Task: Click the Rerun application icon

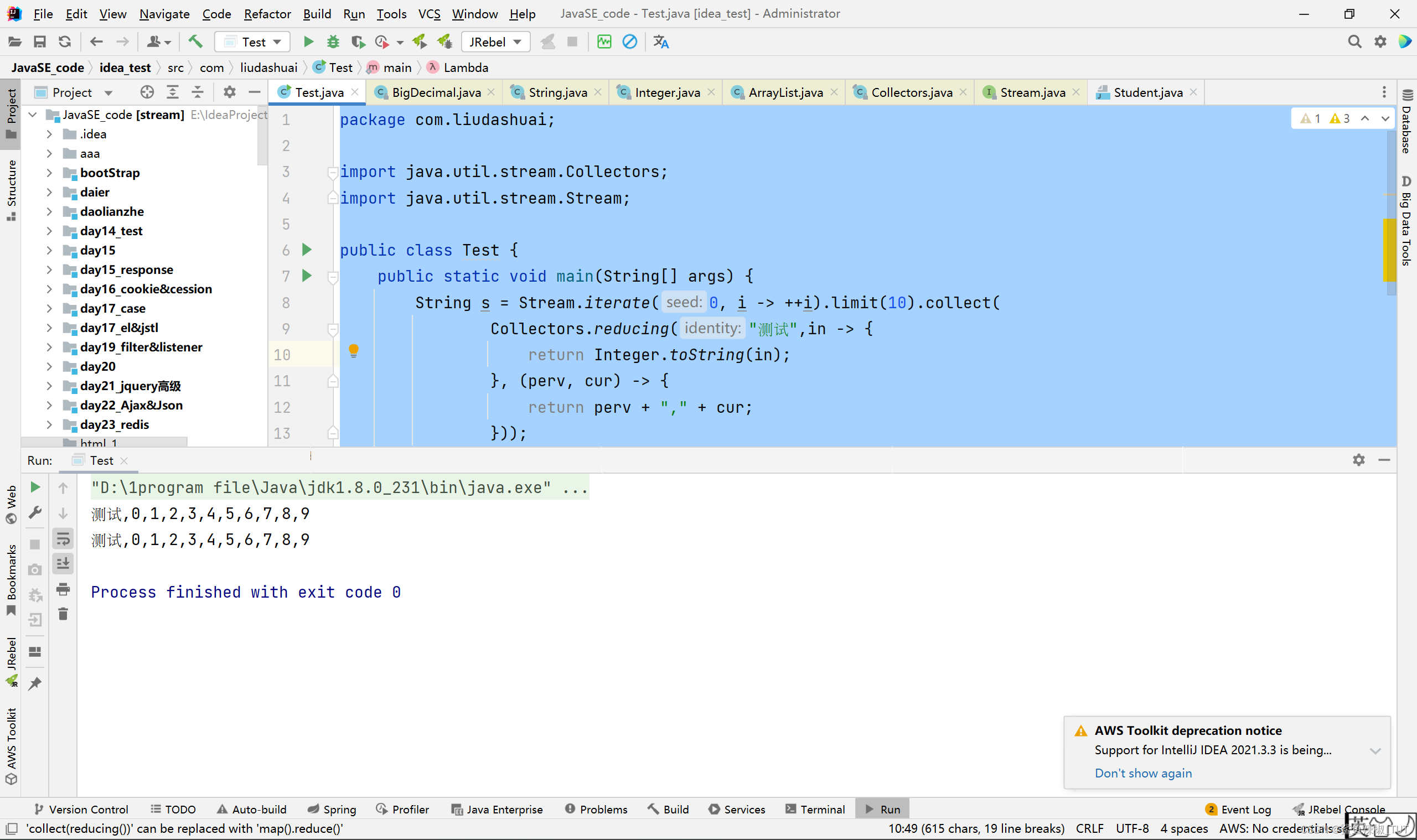Action: coord(33,488)
